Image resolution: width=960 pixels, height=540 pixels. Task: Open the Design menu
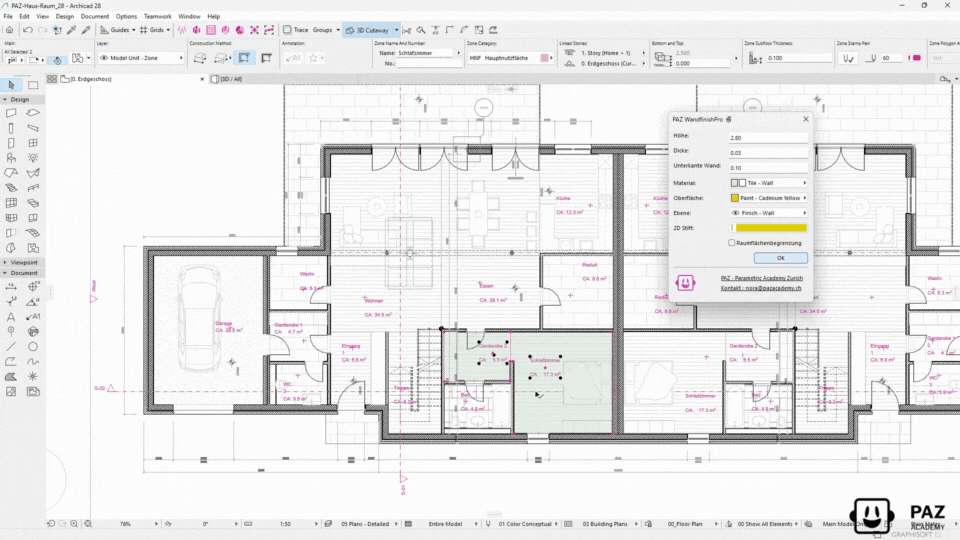click(x=64, y=17)
